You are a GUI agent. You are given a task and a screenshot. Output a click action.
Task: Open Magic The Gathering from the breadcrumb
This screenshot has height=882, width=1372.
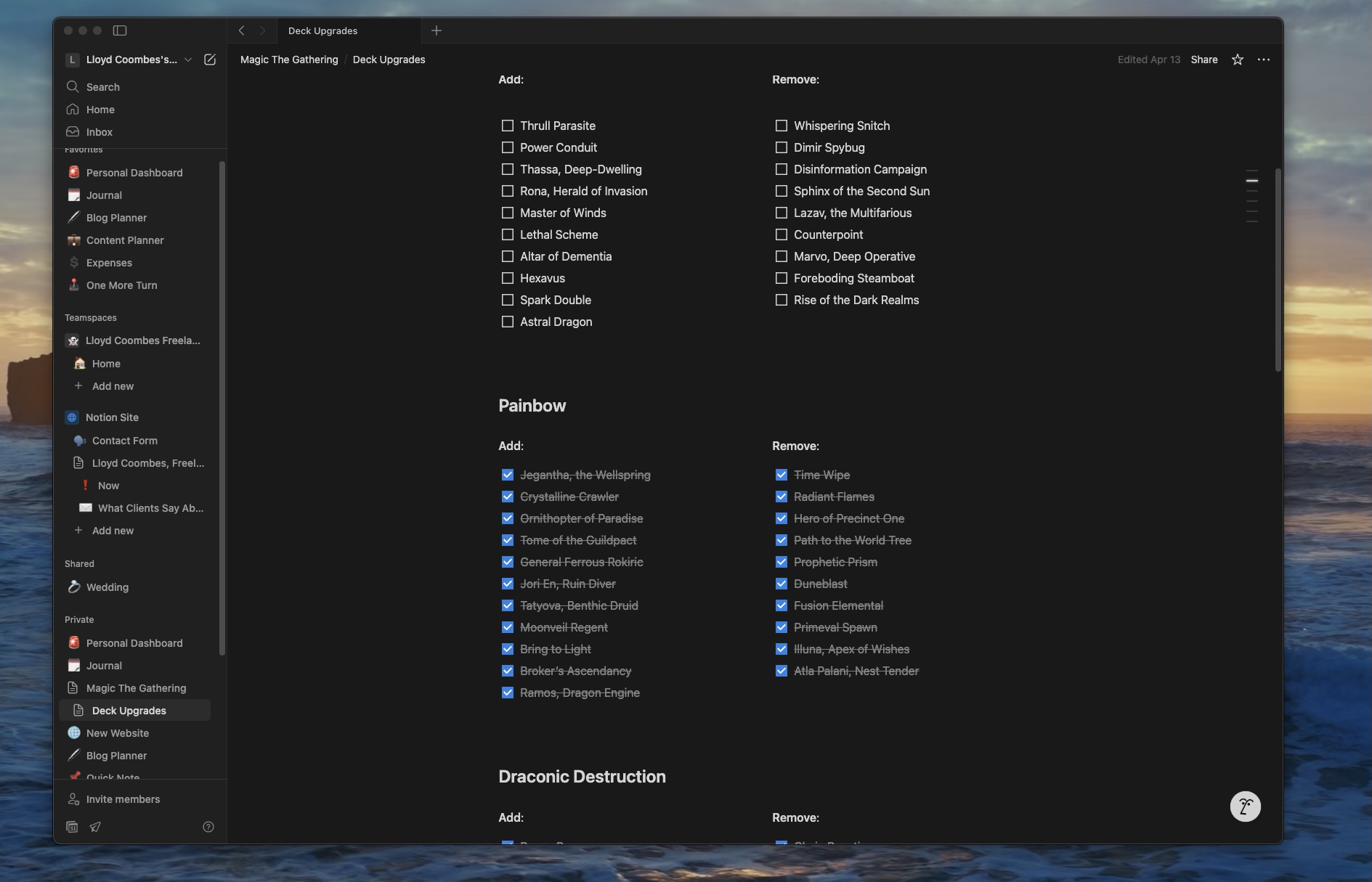[288, 60]
